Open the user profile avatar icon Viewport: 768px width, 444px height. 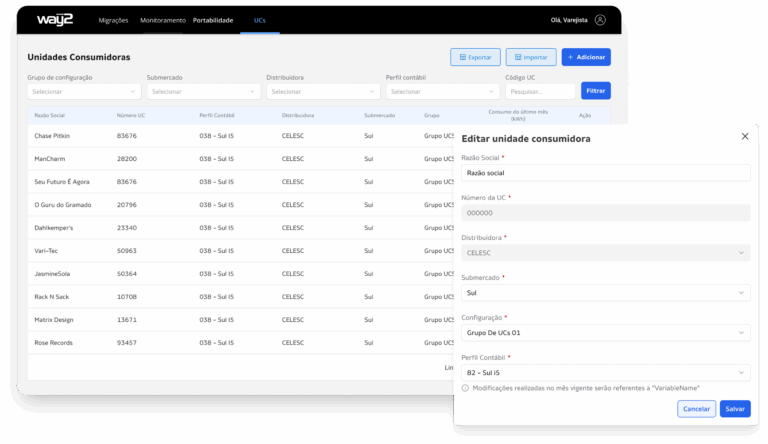click(600, 19)
